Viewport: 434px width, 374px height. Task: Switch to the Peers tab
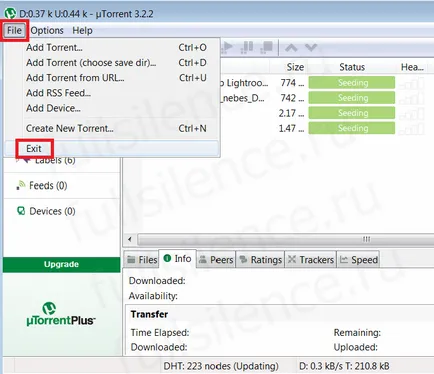coord(216,259)
